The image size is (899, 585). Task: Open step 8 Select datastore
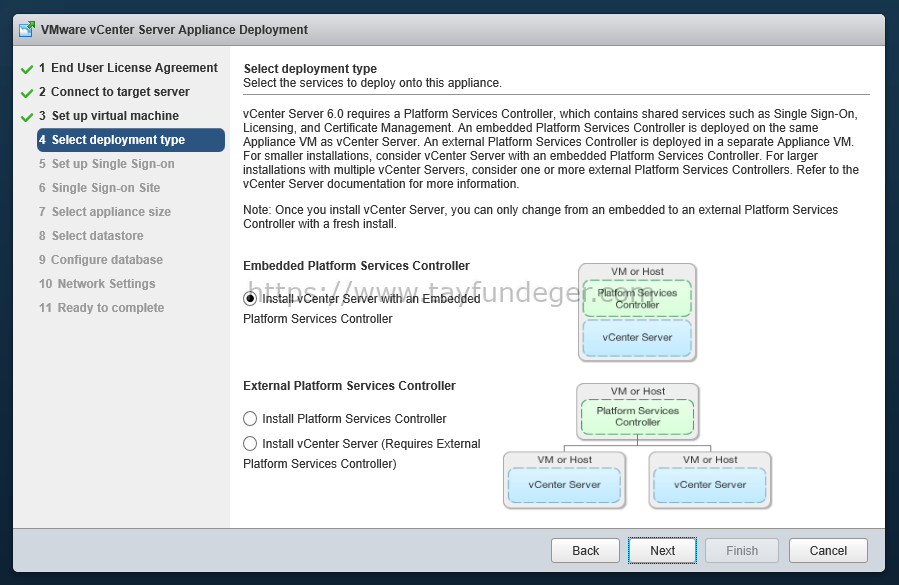click(91, 236)
